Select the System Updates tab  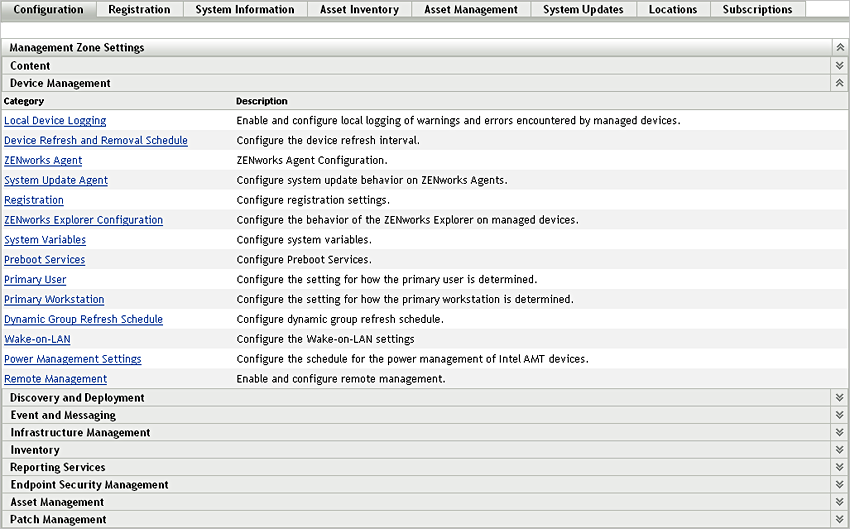[583, 10]
